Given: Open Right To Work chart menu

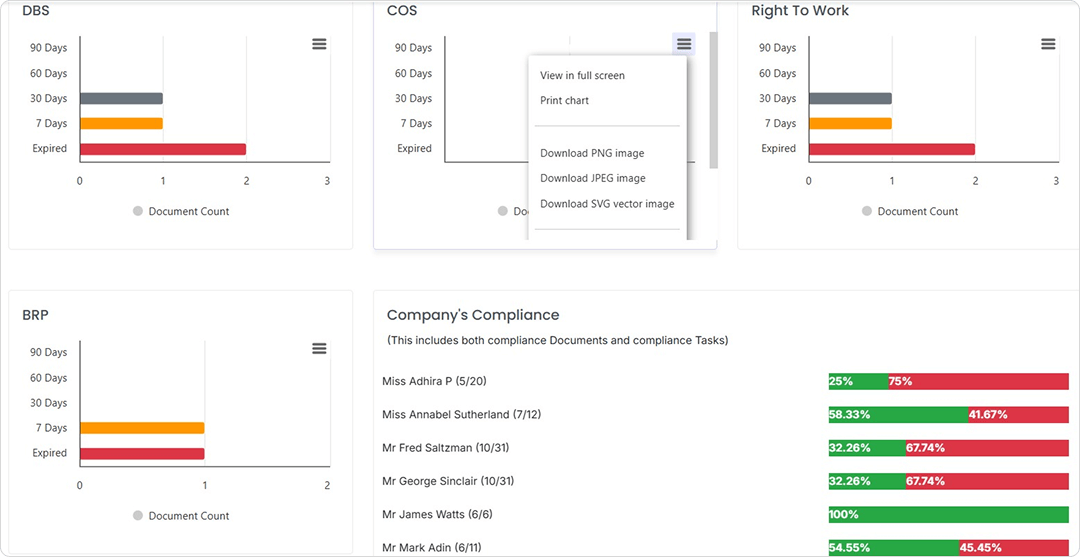Looking at the screenshot, I should 1048,44.
